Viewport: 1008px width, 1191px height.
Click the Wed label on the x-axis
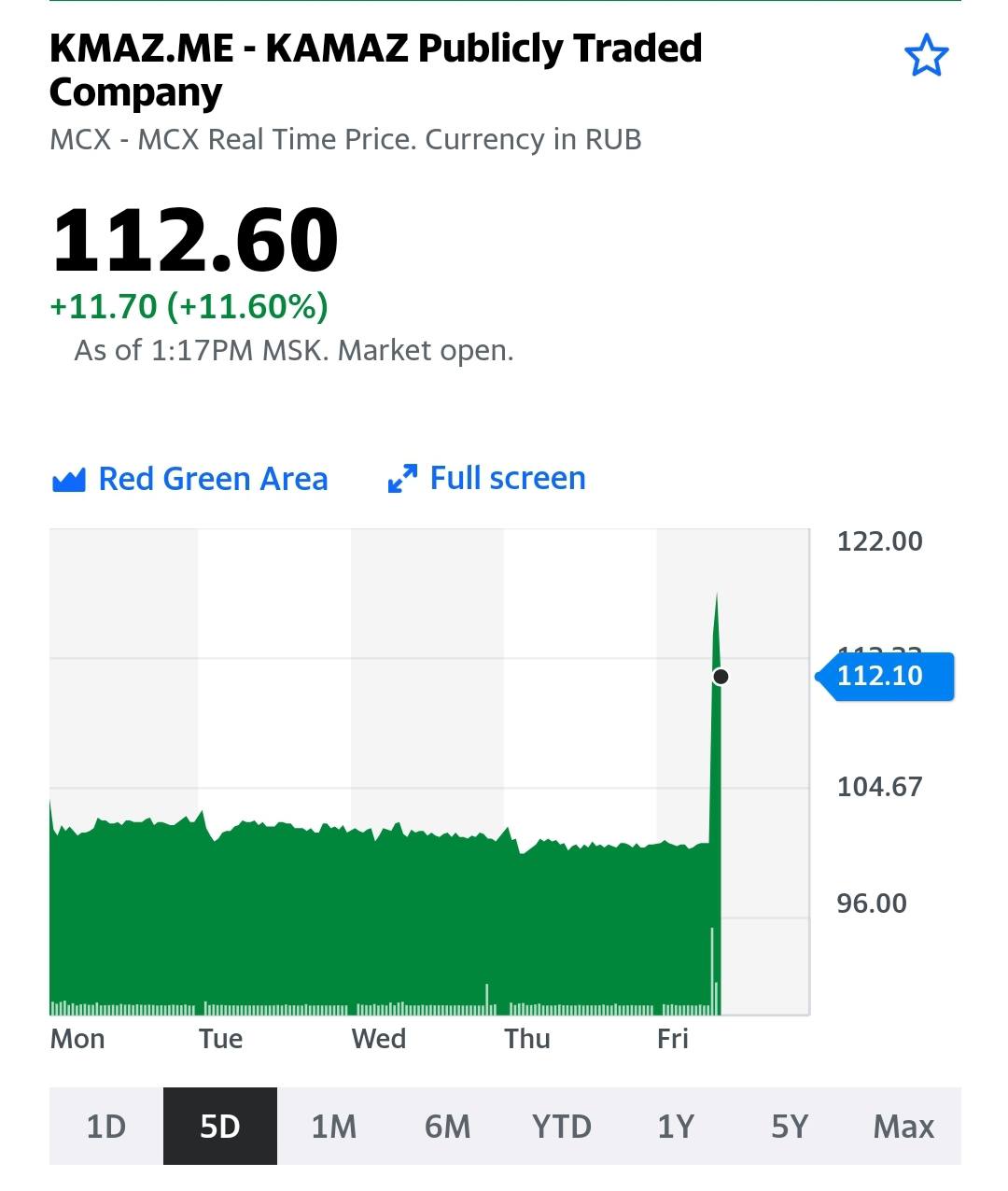coord(378,1039)
